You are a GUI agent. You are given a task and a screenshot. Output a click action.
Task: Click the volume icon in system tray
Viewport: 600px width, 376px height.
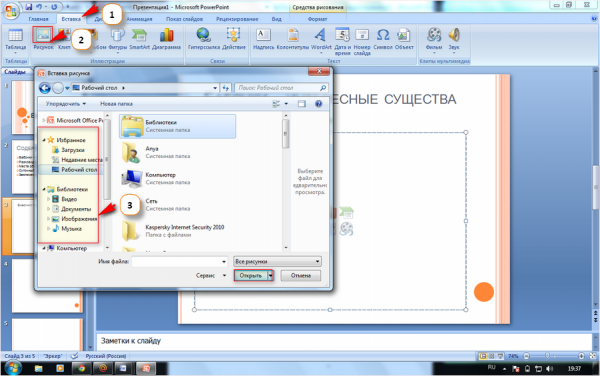(x=550, y=369)
